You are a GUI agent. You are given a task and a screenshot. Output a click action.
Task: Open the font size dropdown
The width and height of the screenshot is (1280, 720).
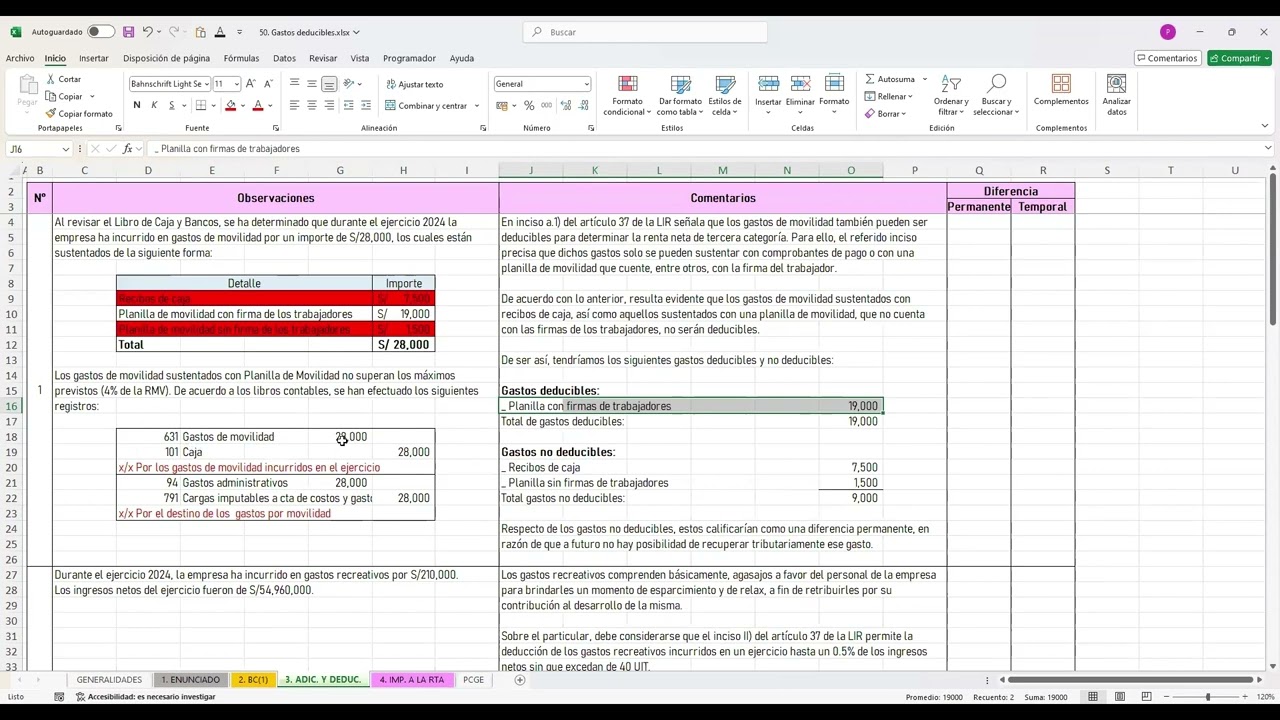tap(236, 84)
